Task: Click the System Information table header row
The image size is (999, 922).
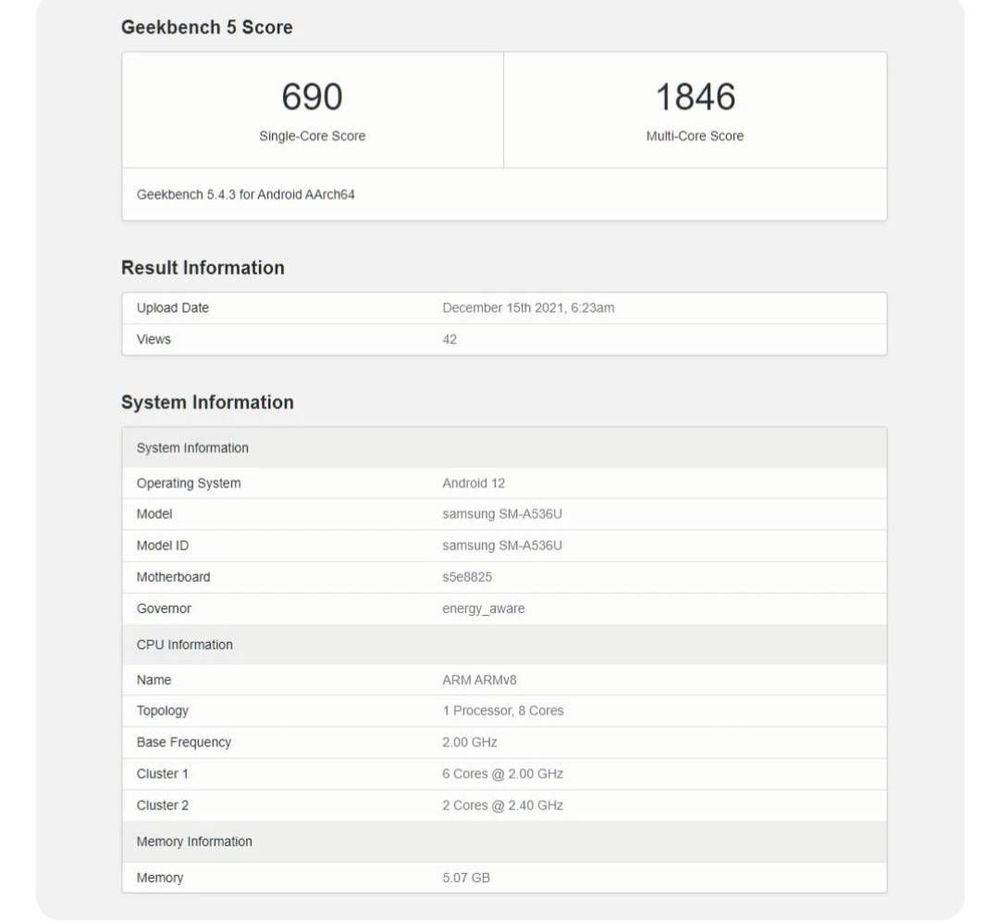Action: (x=504, y=448)
